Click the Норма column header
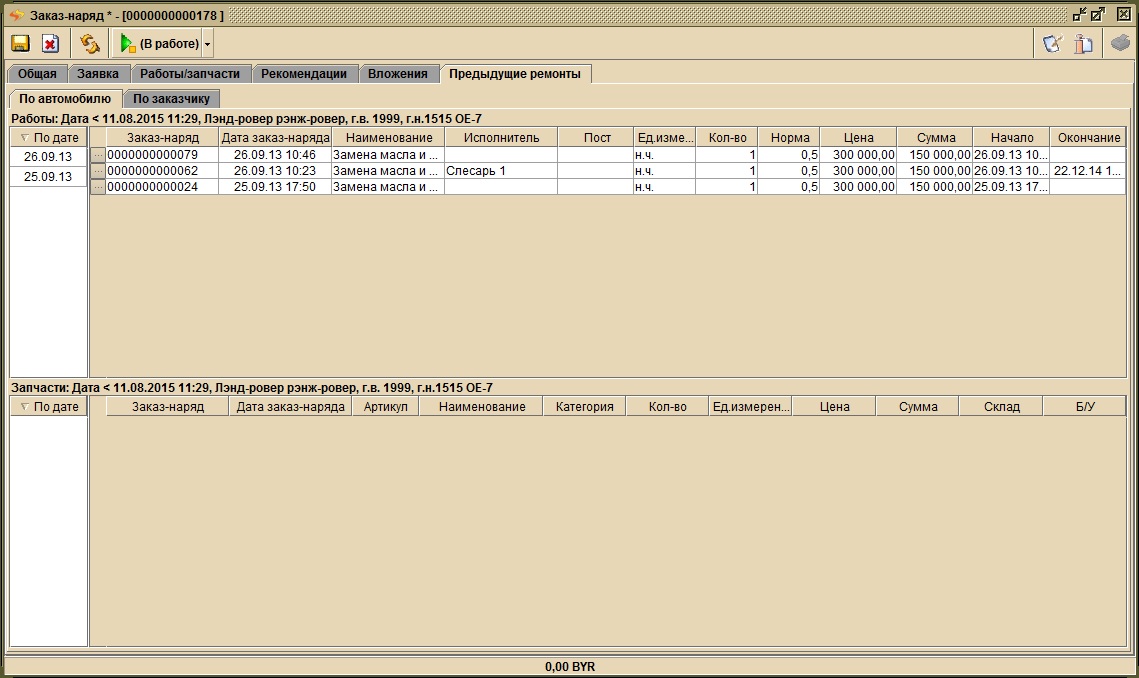The width and height of the screenshot is (1139, 678). (790, 137)
